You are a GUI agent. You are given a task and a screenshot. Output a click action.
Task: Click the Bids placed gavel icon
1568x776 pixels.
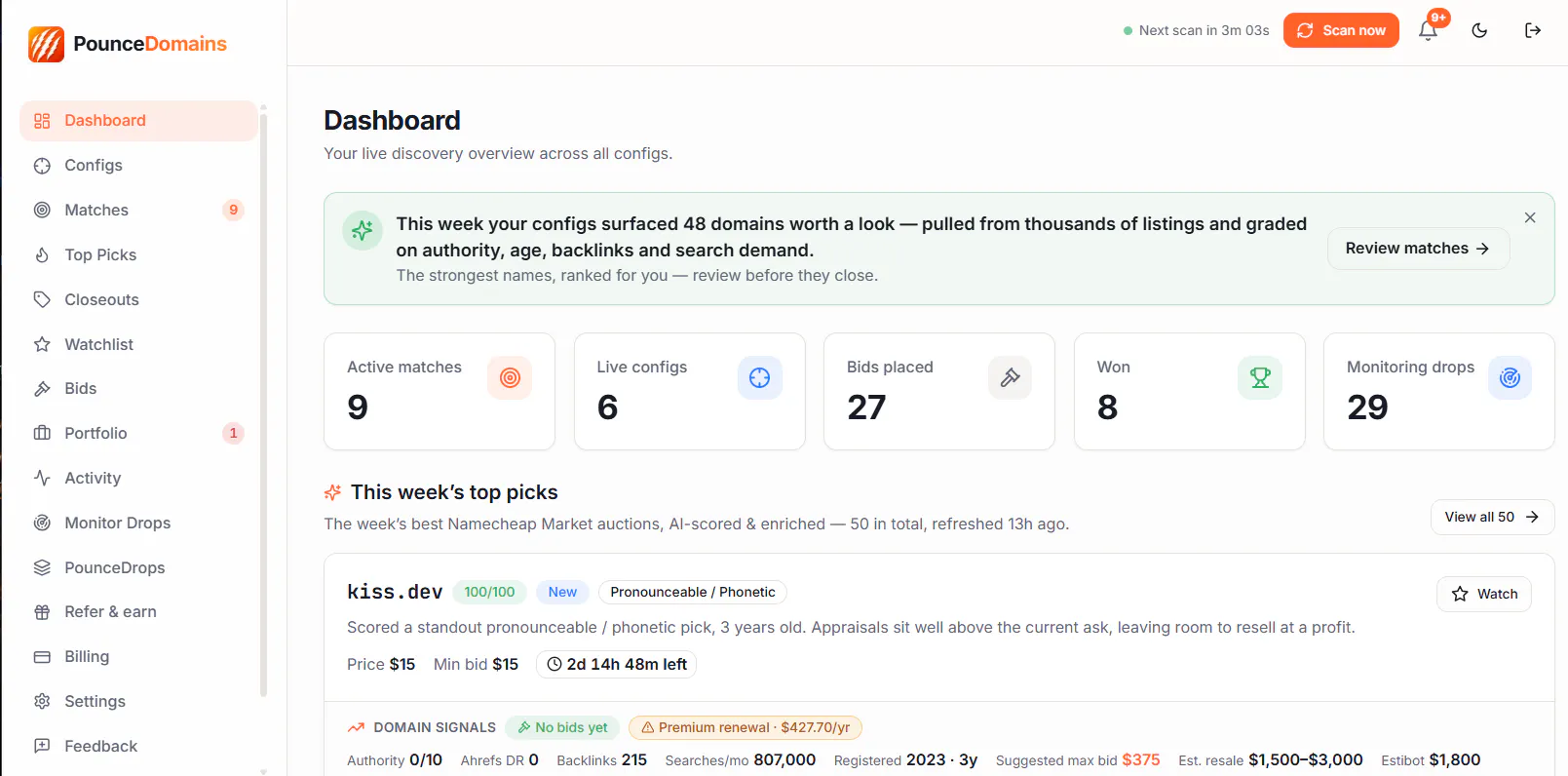[x=1010, y=377]
